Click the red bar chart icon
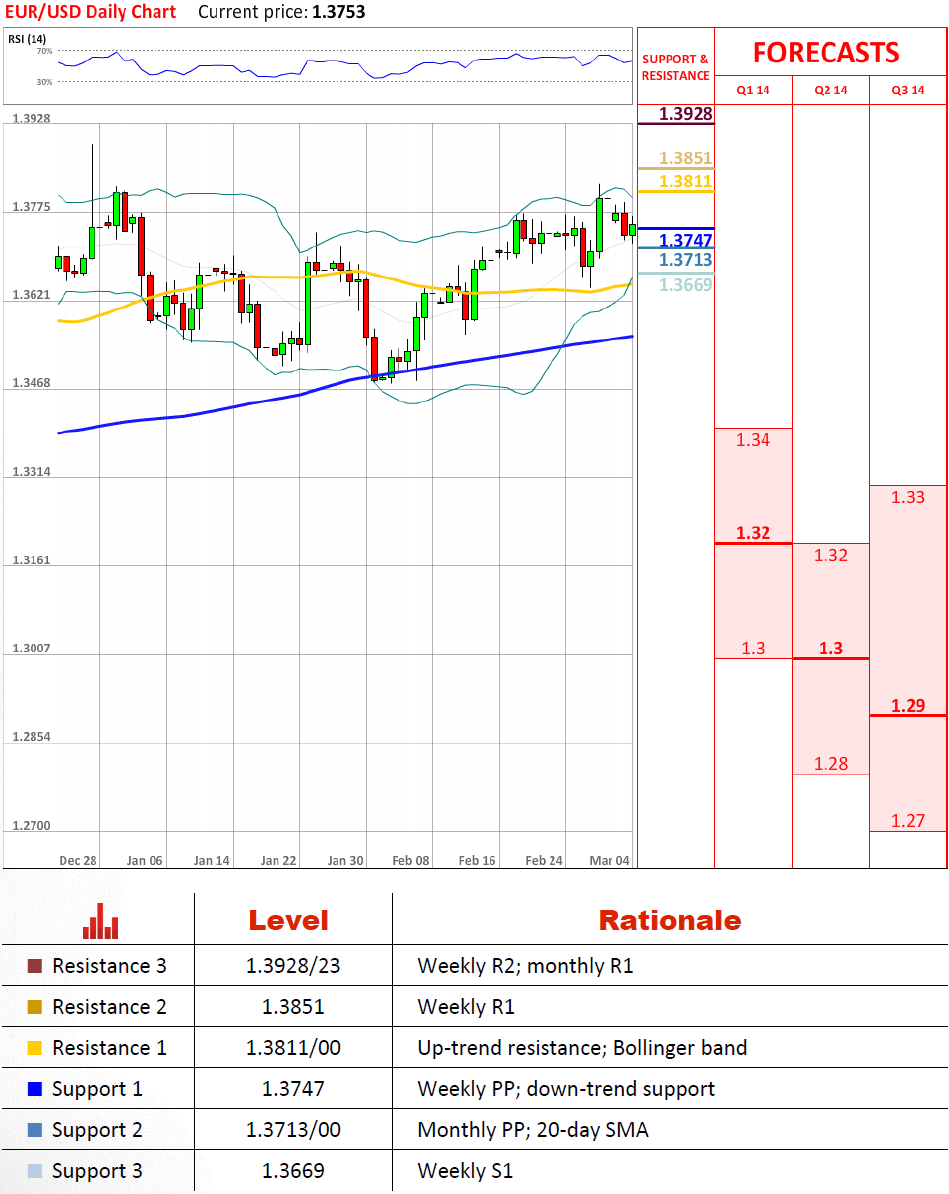949x1194 pixels. point(100,921)
